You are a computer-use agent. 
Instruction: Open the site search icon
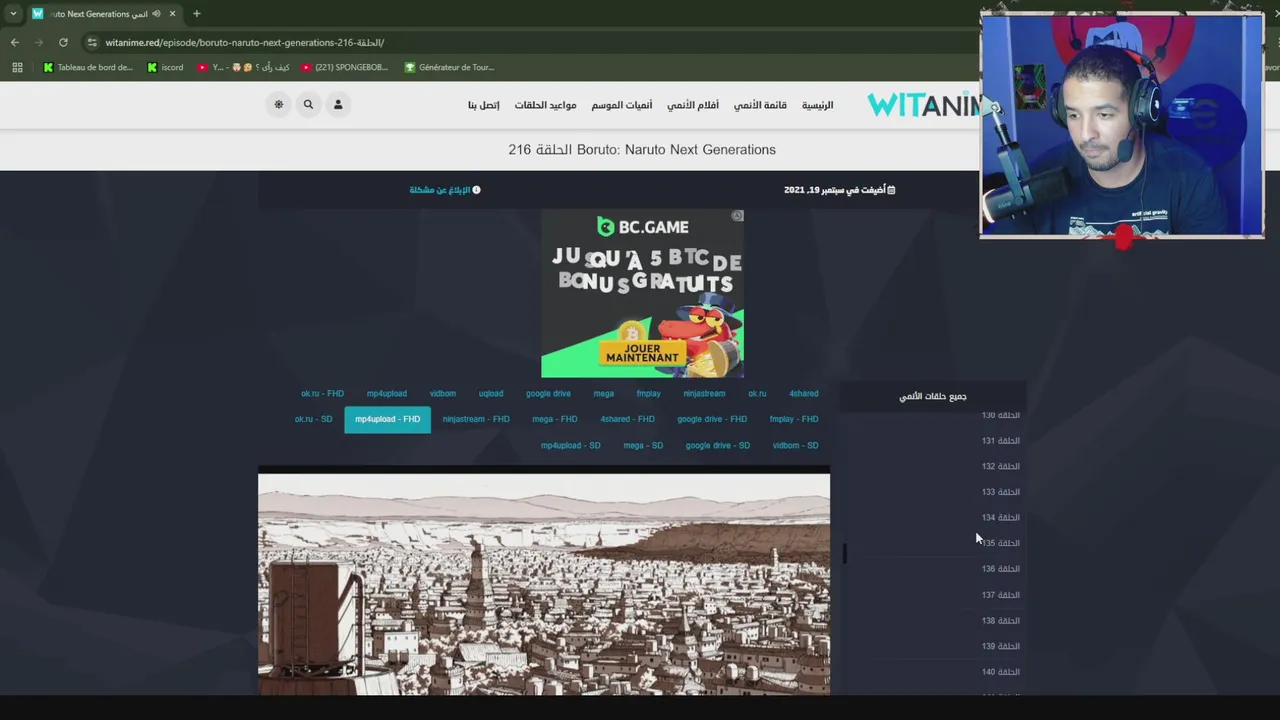[308, 104]
